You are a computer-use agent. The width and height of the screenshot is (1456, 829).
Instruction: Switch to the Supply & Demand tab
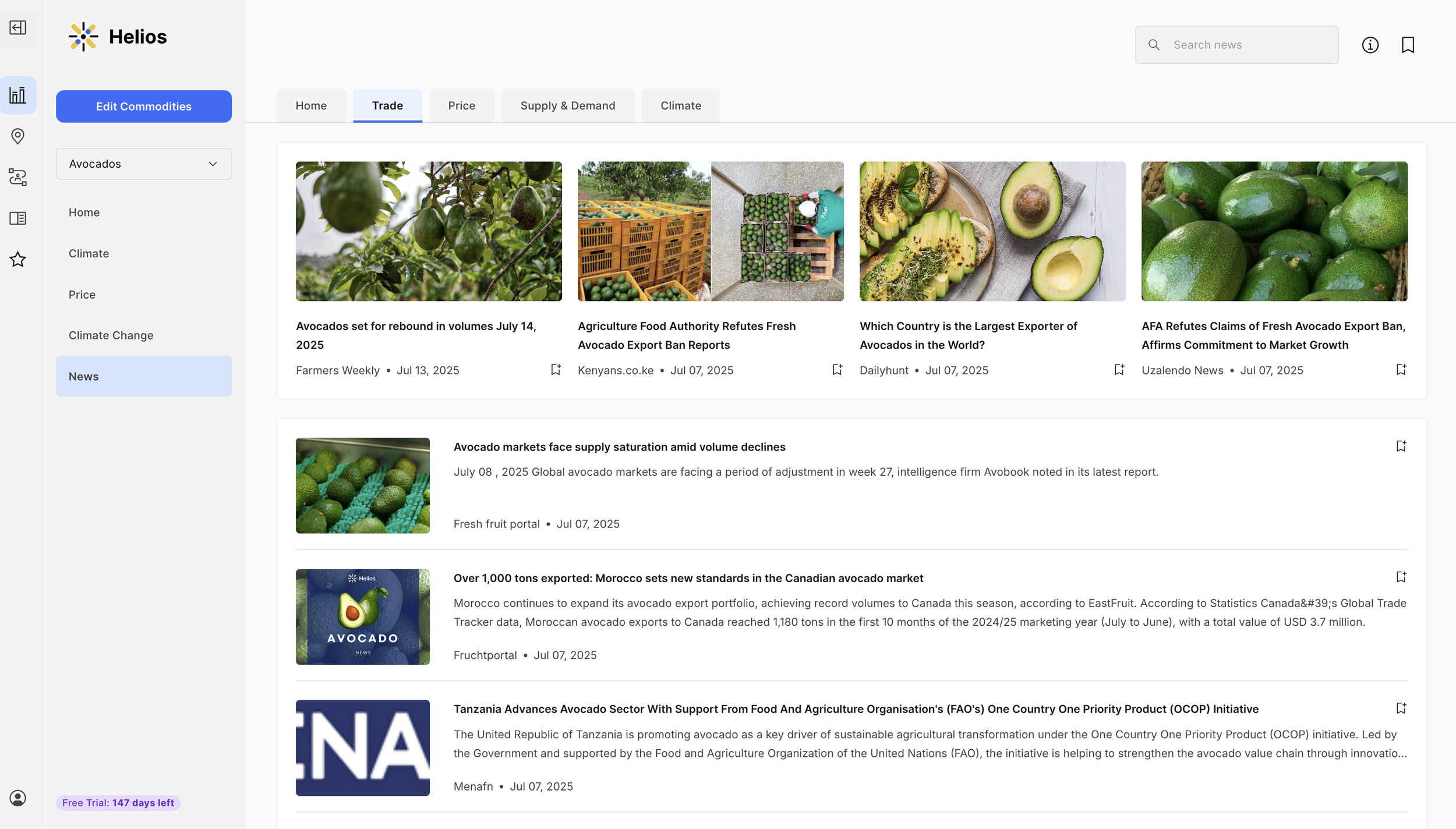tap(567, 105)
